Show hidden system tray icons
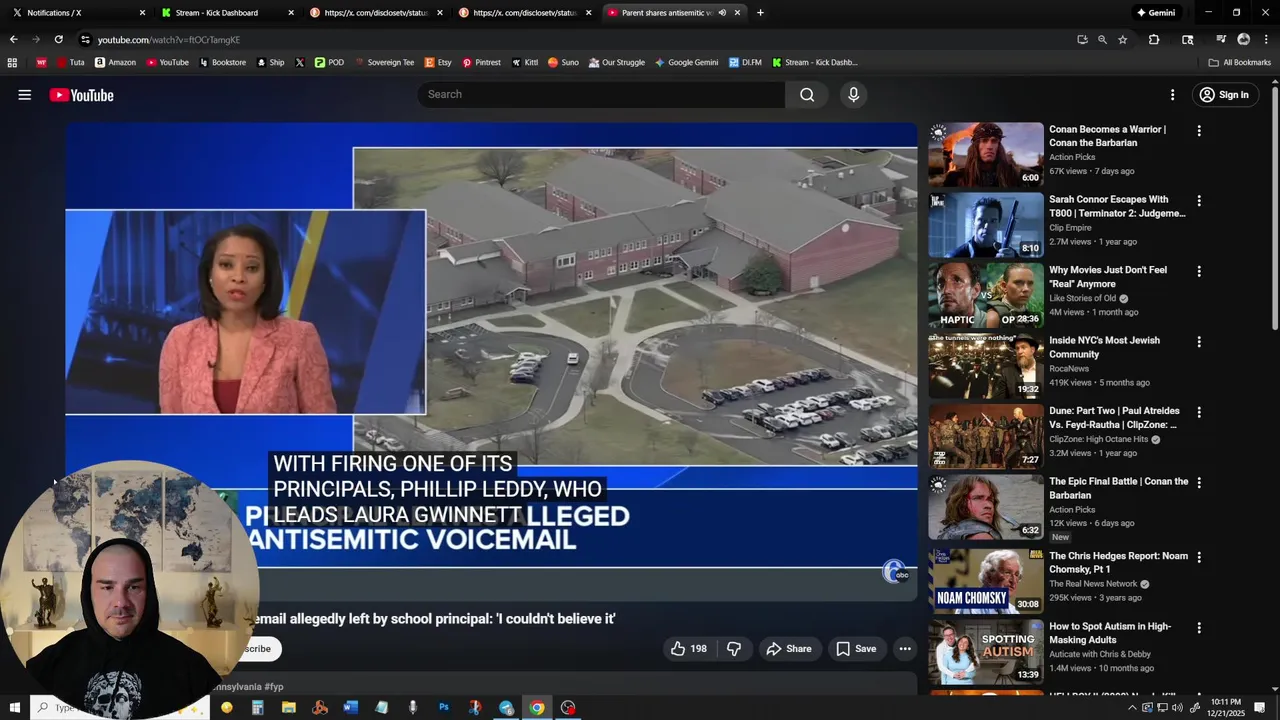1280x720 pixels. pos(1132,708)
